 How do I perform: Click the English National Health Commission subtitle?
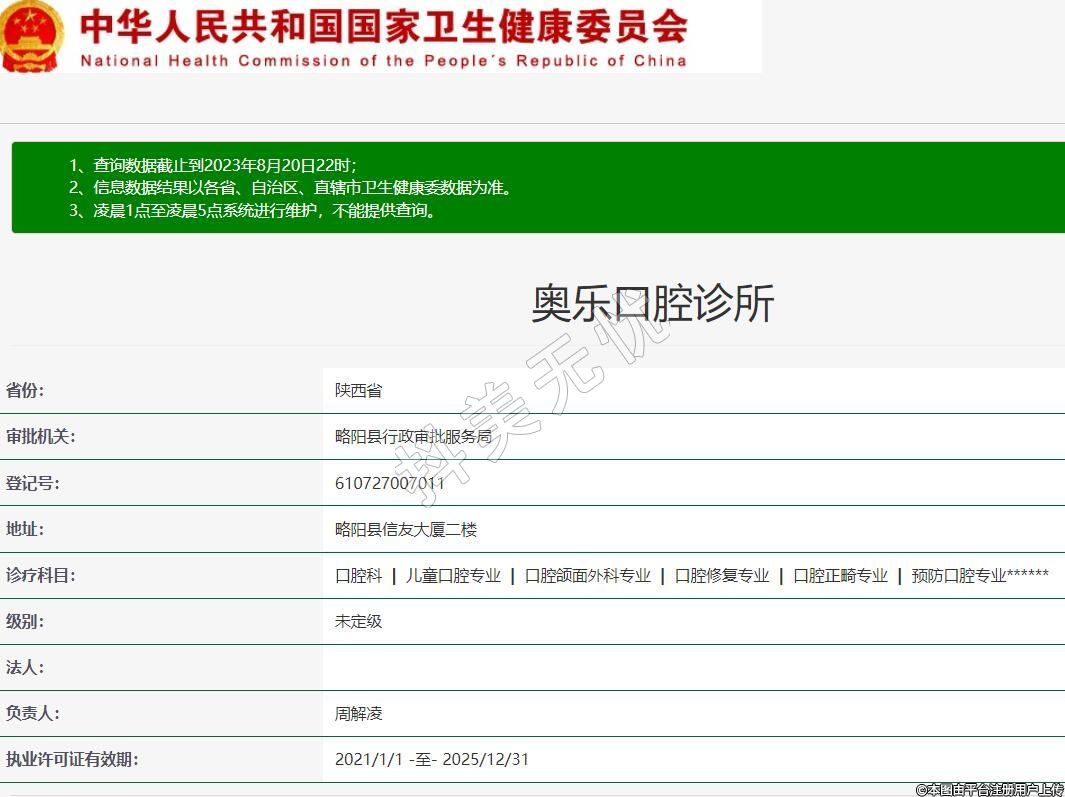pos(383,61)
